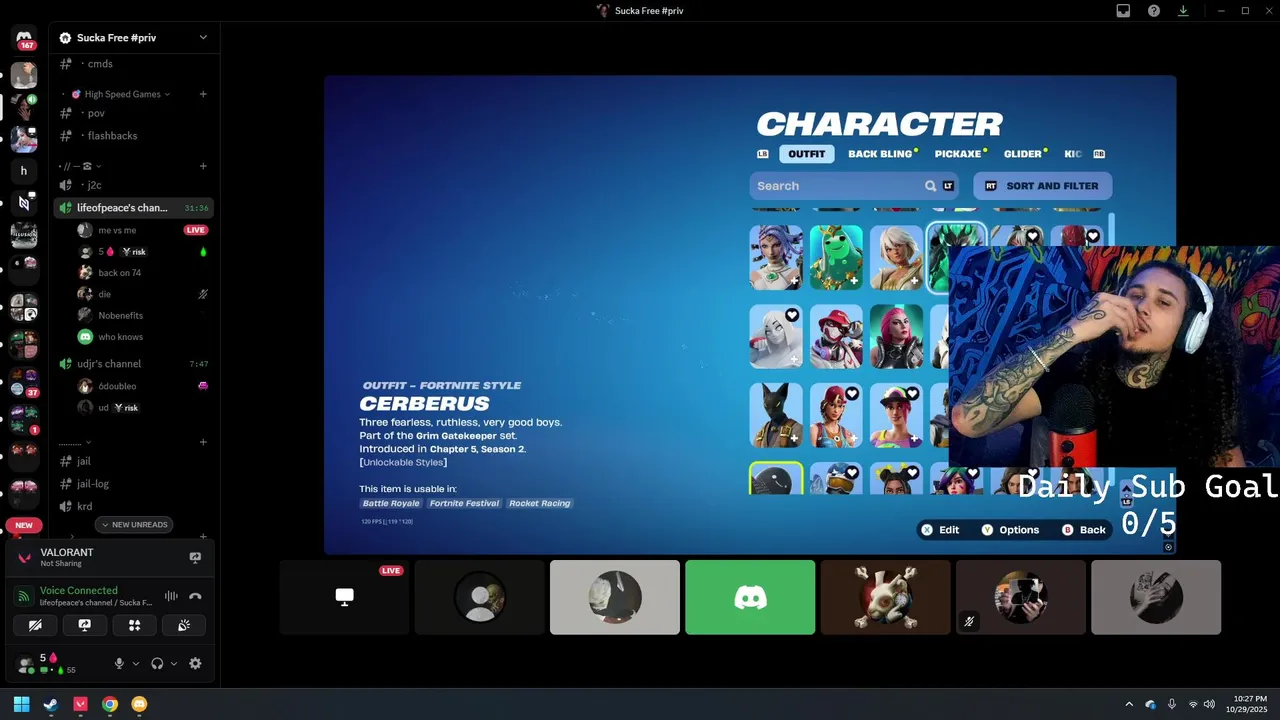Open headphone output options arrow
Viewport: 1280px width, 720px height.
click(x=174, y=663)
